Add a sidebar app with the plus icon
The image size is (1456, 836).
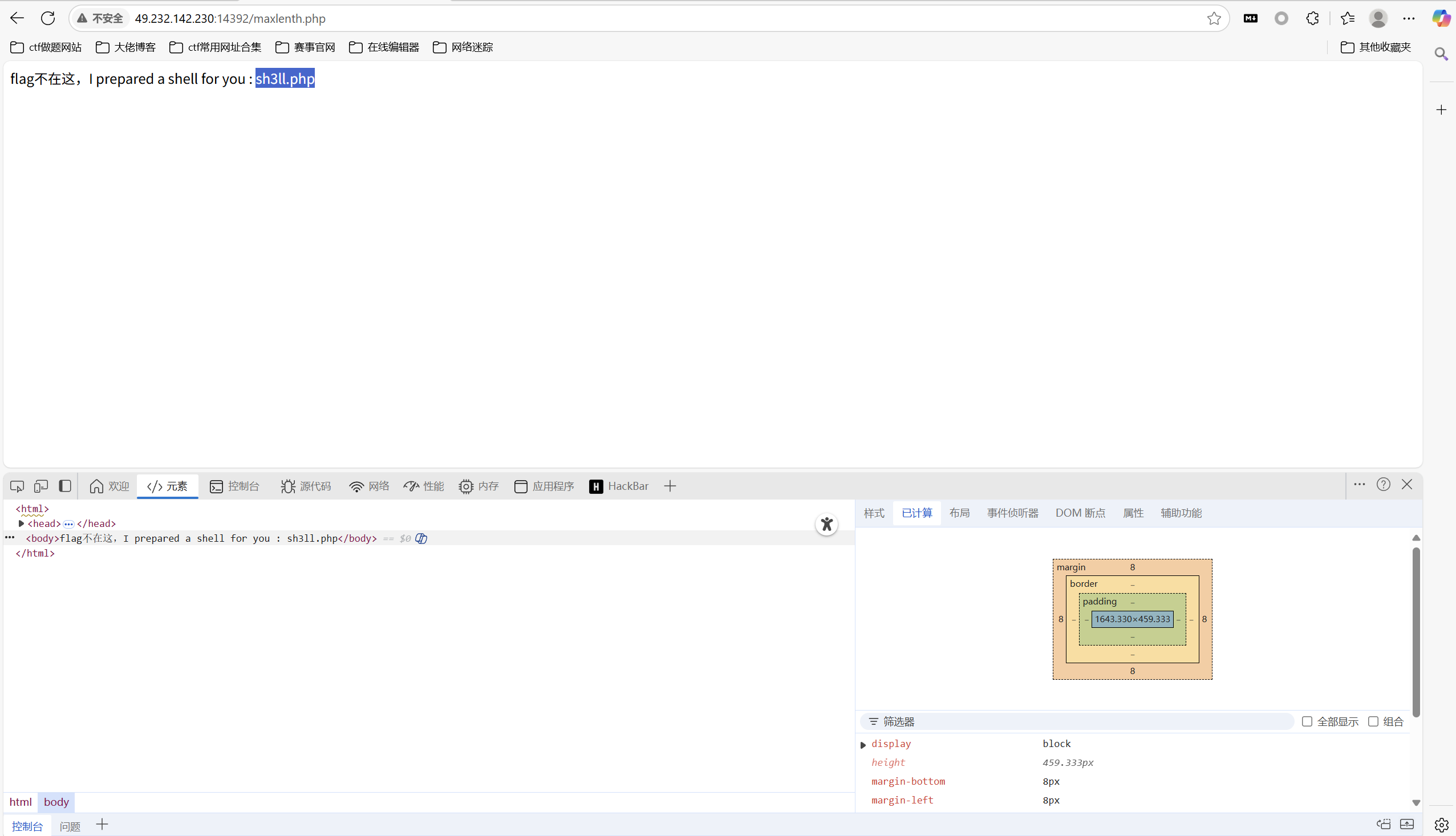coord(1441,109)
